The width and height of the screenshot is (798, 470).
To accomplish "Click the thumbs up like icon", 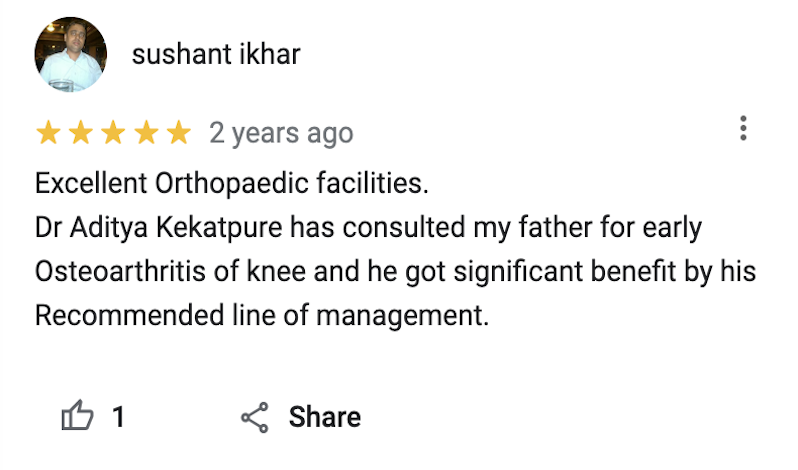I will (x=77, y=416).
